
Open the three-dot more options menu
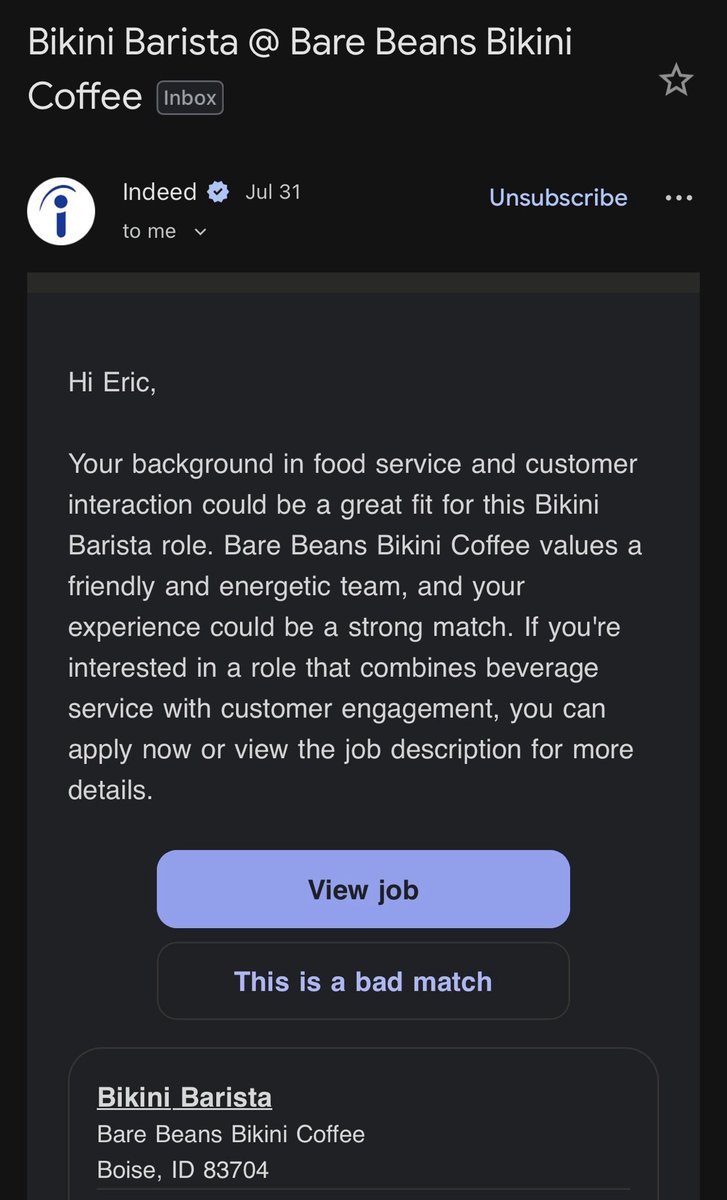click(x=679, y=198)
